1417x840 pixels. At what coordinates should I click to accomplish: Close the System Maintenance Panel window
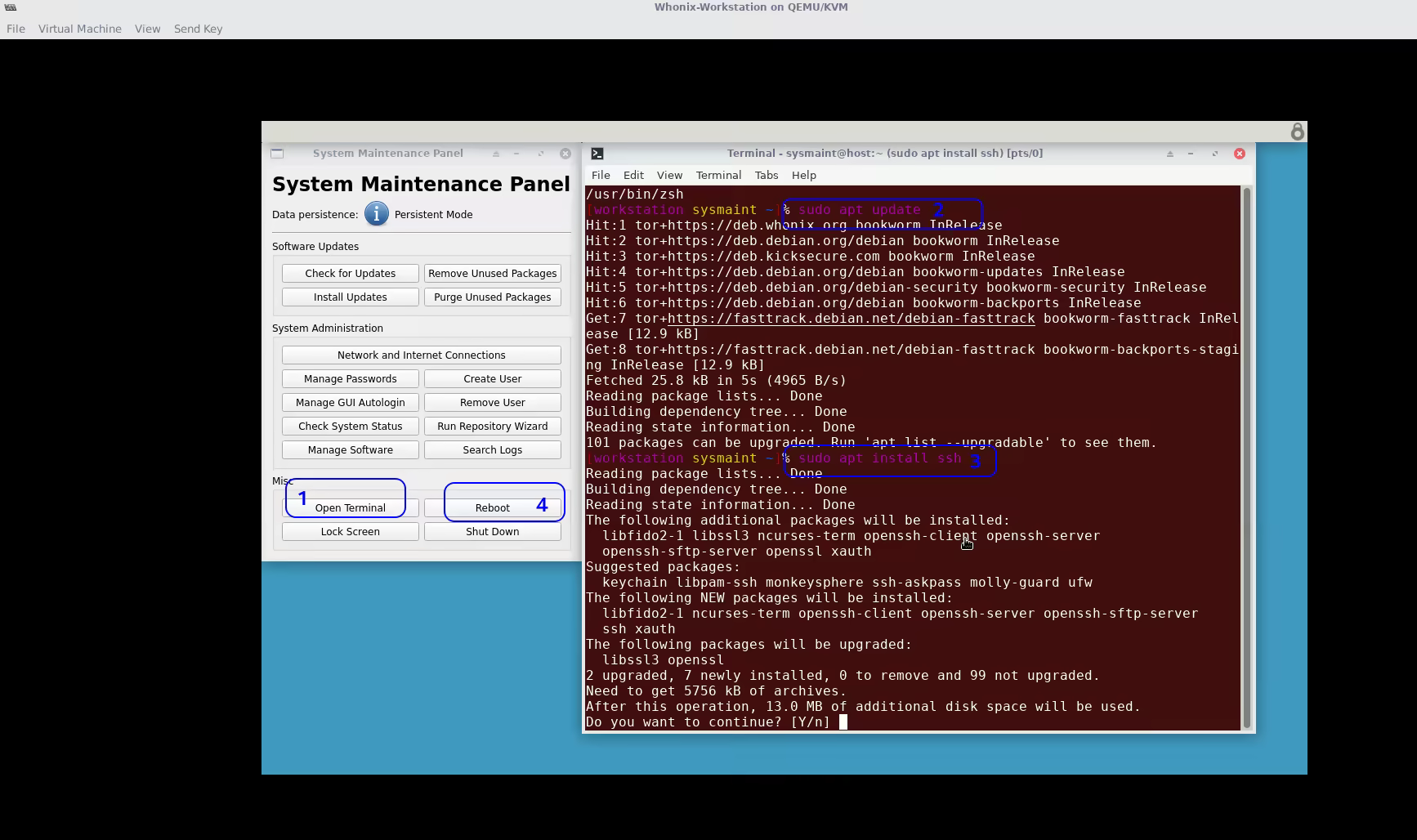565,154
